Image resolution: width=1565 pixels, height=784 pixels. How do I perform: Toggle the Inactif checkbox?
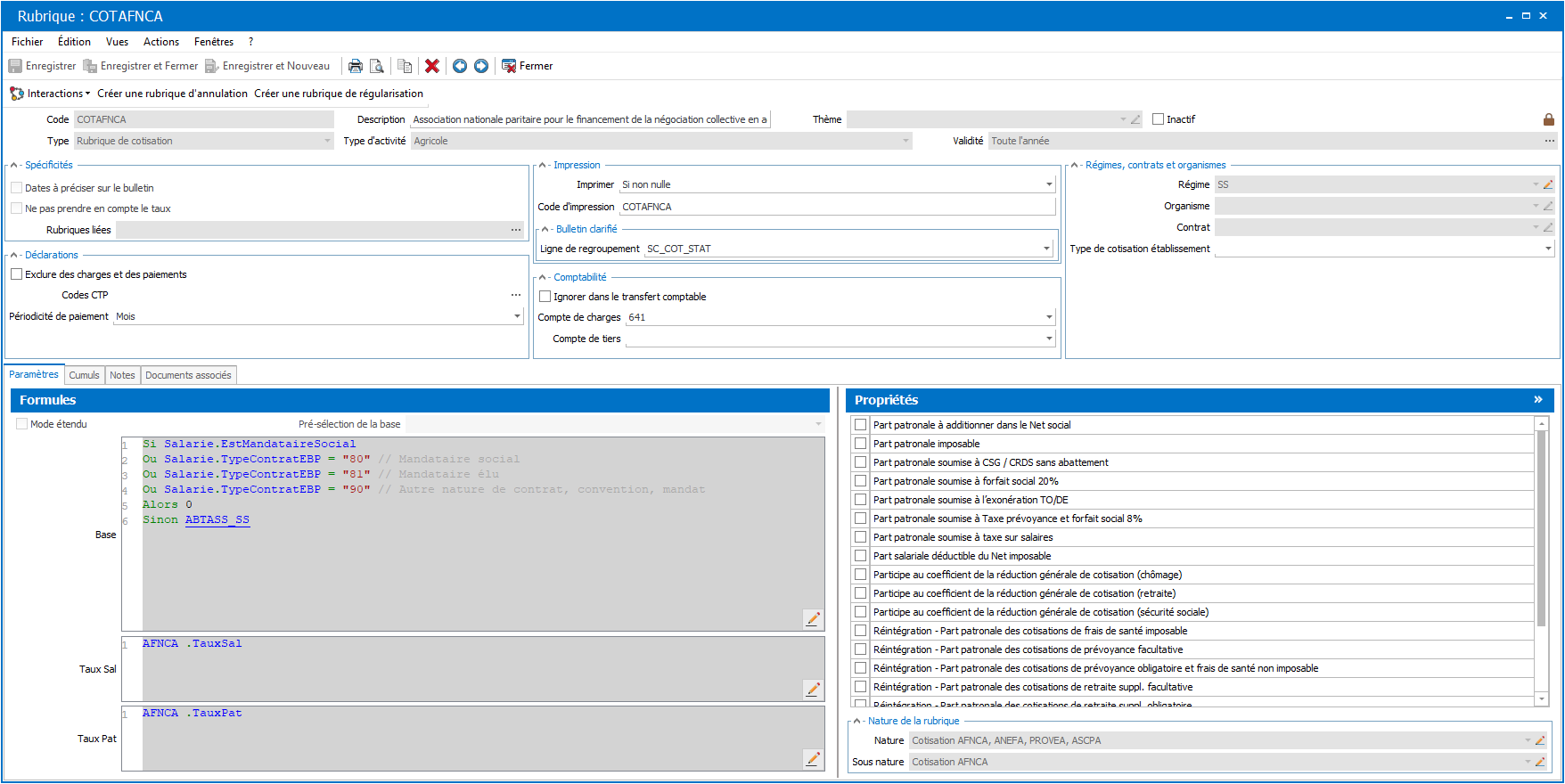(1159, 119)
